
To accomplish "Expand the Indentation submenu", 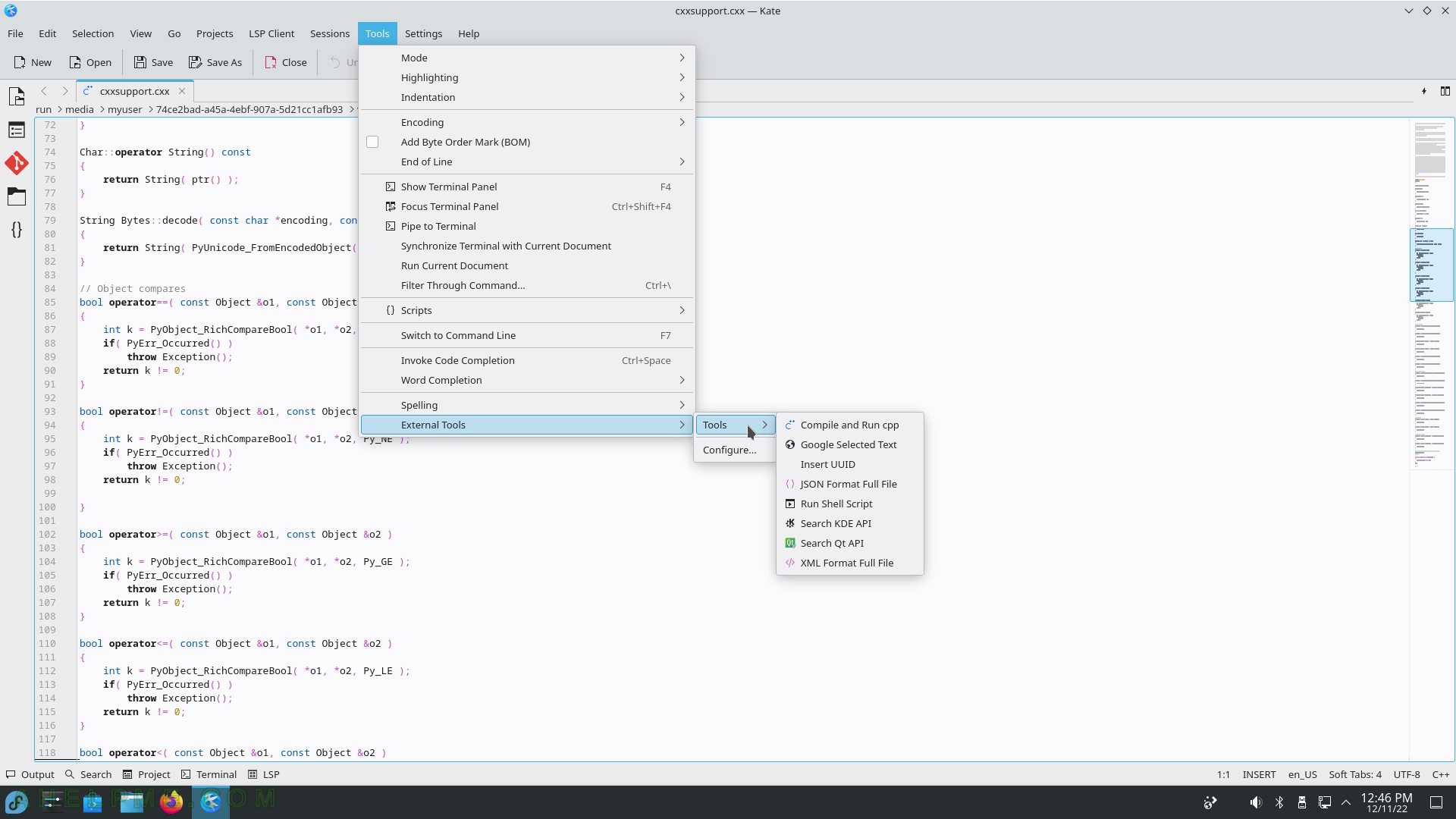I will click(x=527, y=97).
